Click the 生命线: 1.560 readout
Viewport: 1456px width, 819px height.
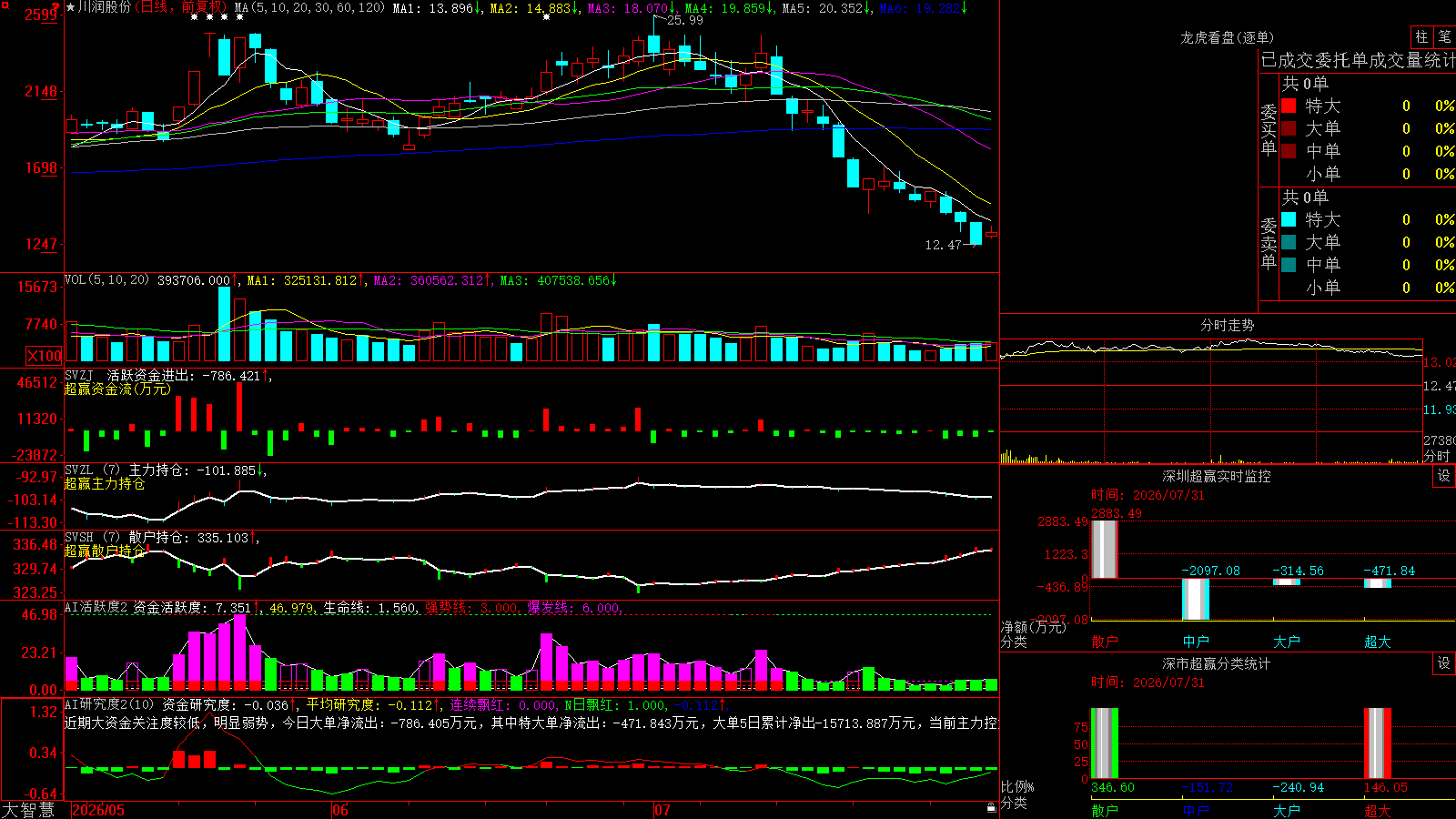pyautogui.click(x=370, y=608)
